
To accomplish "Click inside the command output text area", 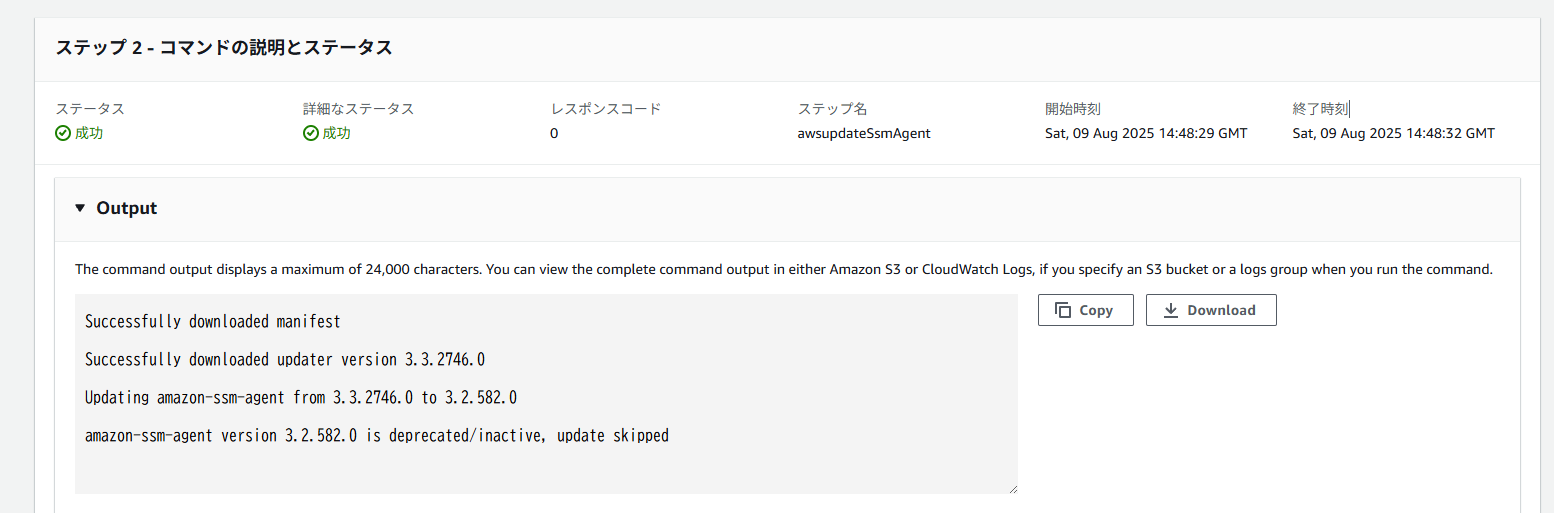I will pos(546,394).
